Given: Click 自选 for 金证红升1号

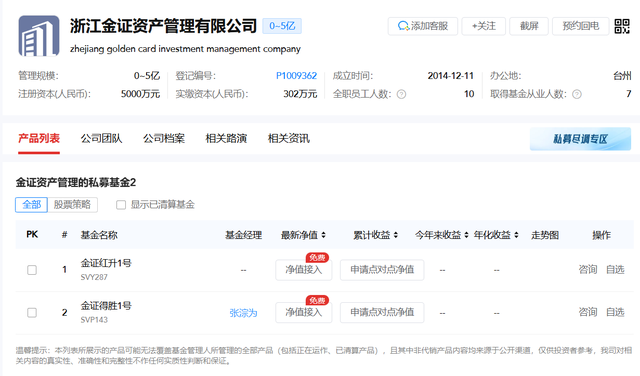Looking at the screenshot, I should coord(615,269).
